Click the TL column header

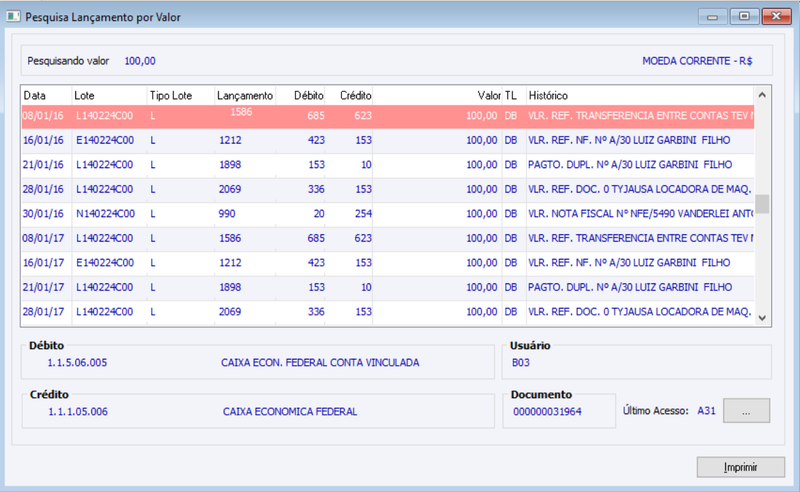[514, 95]
